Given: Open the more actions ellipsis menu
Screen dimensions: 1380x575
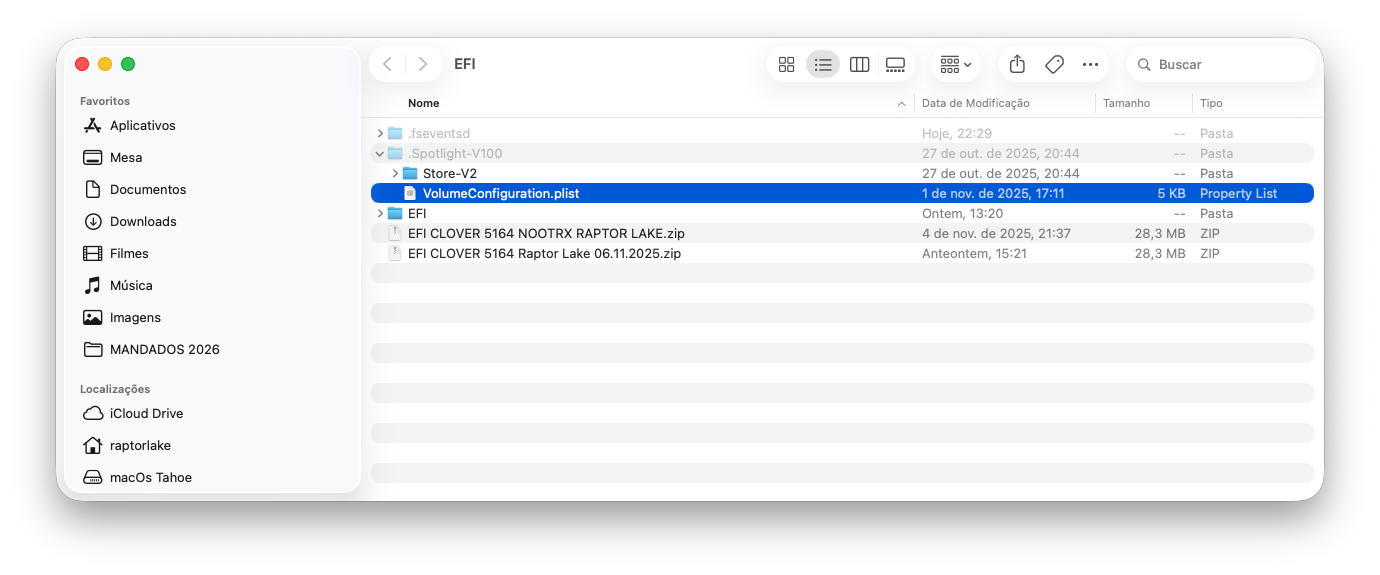Looking at the screenshot, I should [x=1090, y=64].
